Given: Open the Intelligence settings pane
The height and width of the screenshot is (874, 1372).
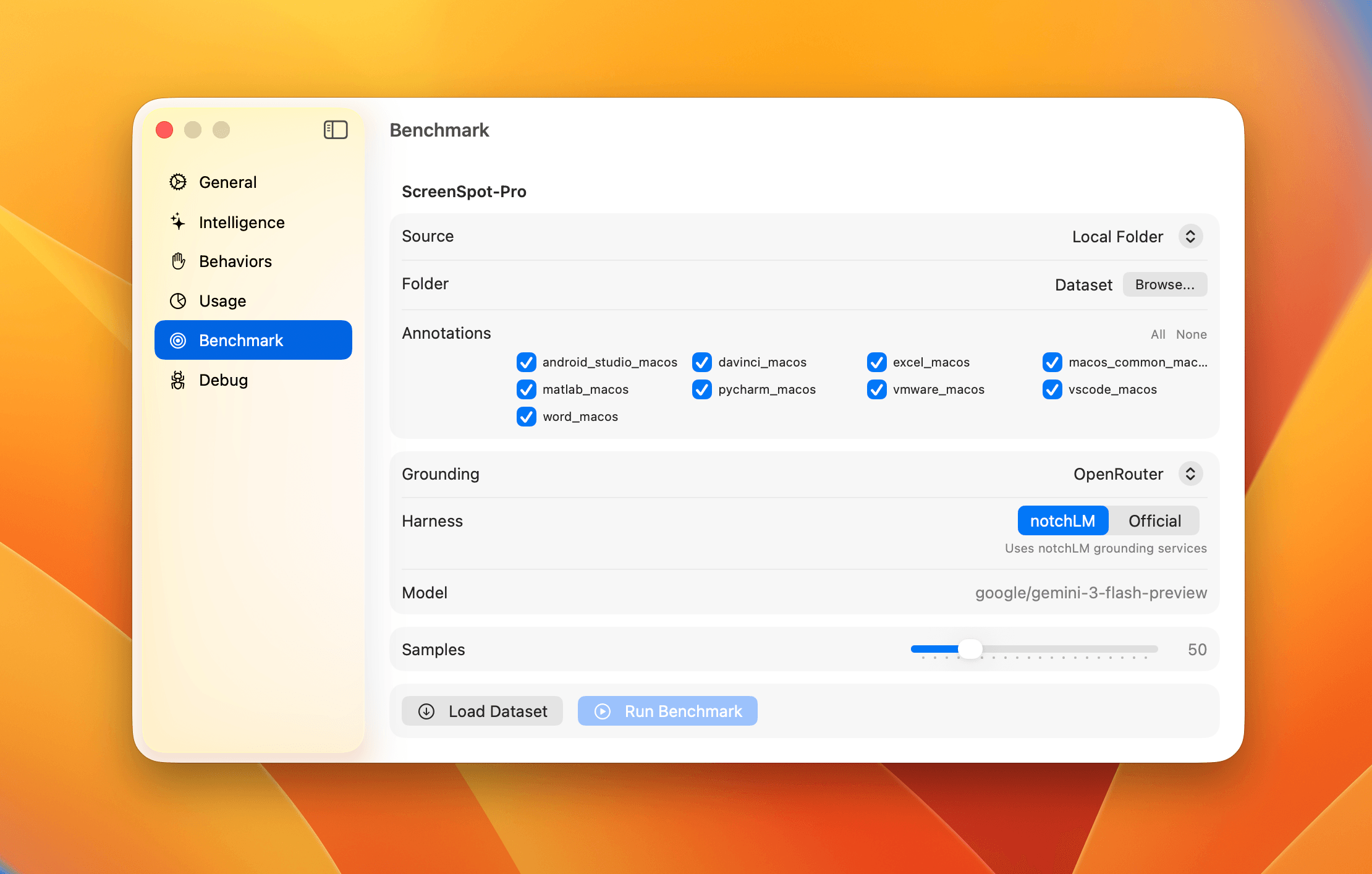Looking at the screenshot, I should [253, 222].
